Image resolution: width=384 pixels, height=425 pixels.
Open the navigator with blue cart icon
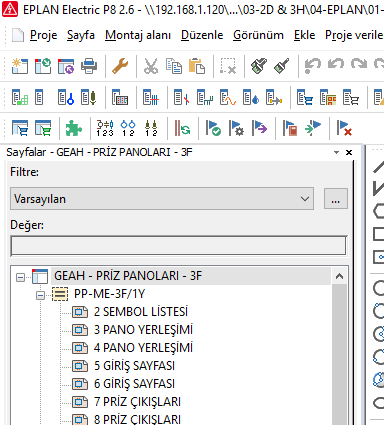pos(305,97)
